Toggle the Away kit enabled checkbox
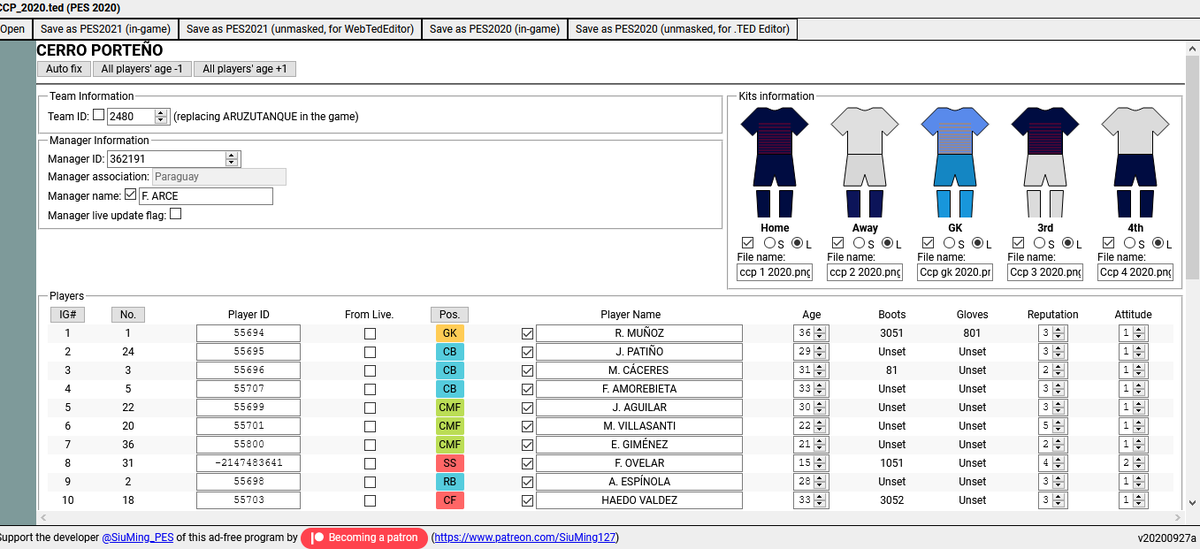 tap(837, 243)
